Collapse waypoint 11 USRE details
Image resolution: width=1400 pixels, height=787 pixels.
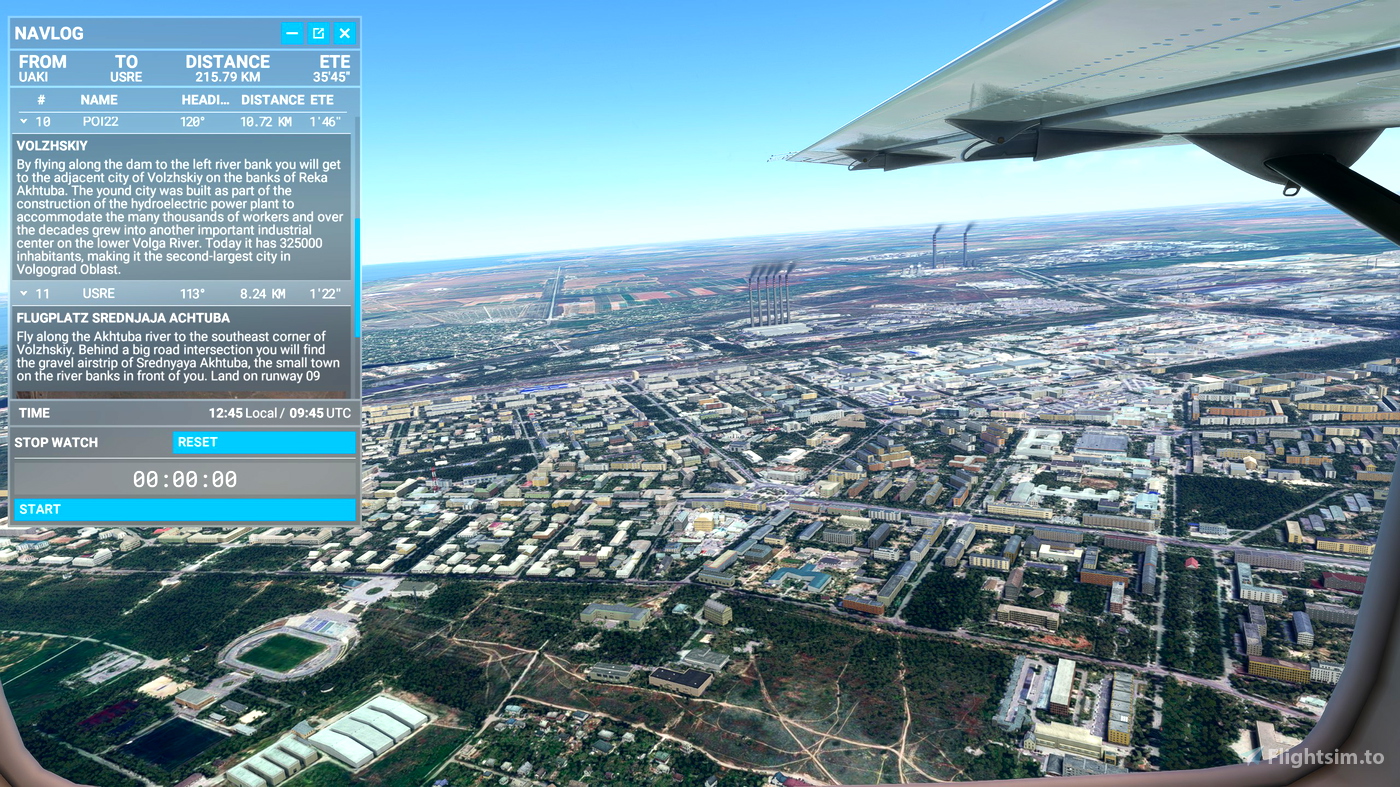coord(23,294)
